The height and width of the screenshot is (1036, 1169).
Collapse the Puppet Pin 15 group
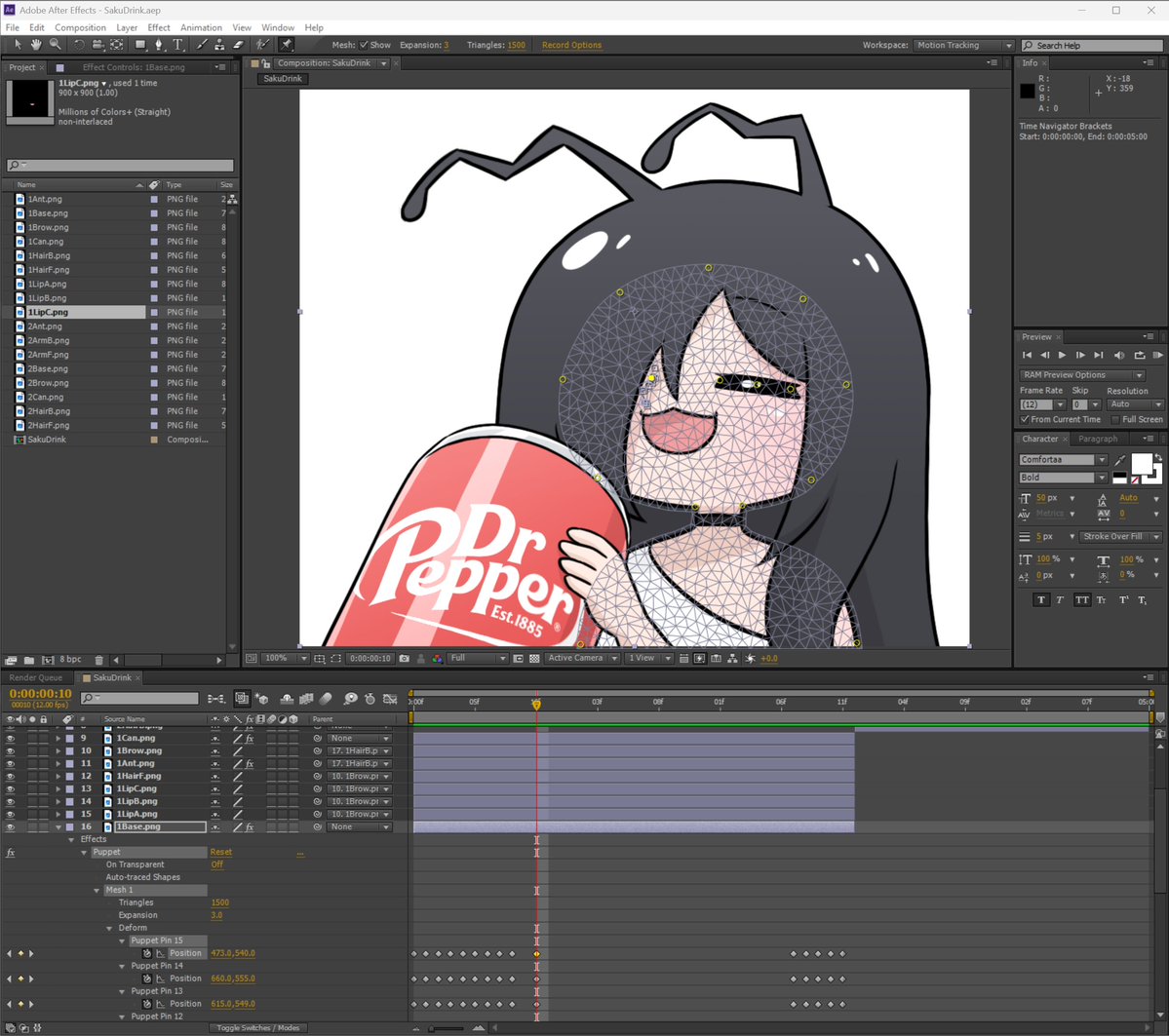coord(122,940)
